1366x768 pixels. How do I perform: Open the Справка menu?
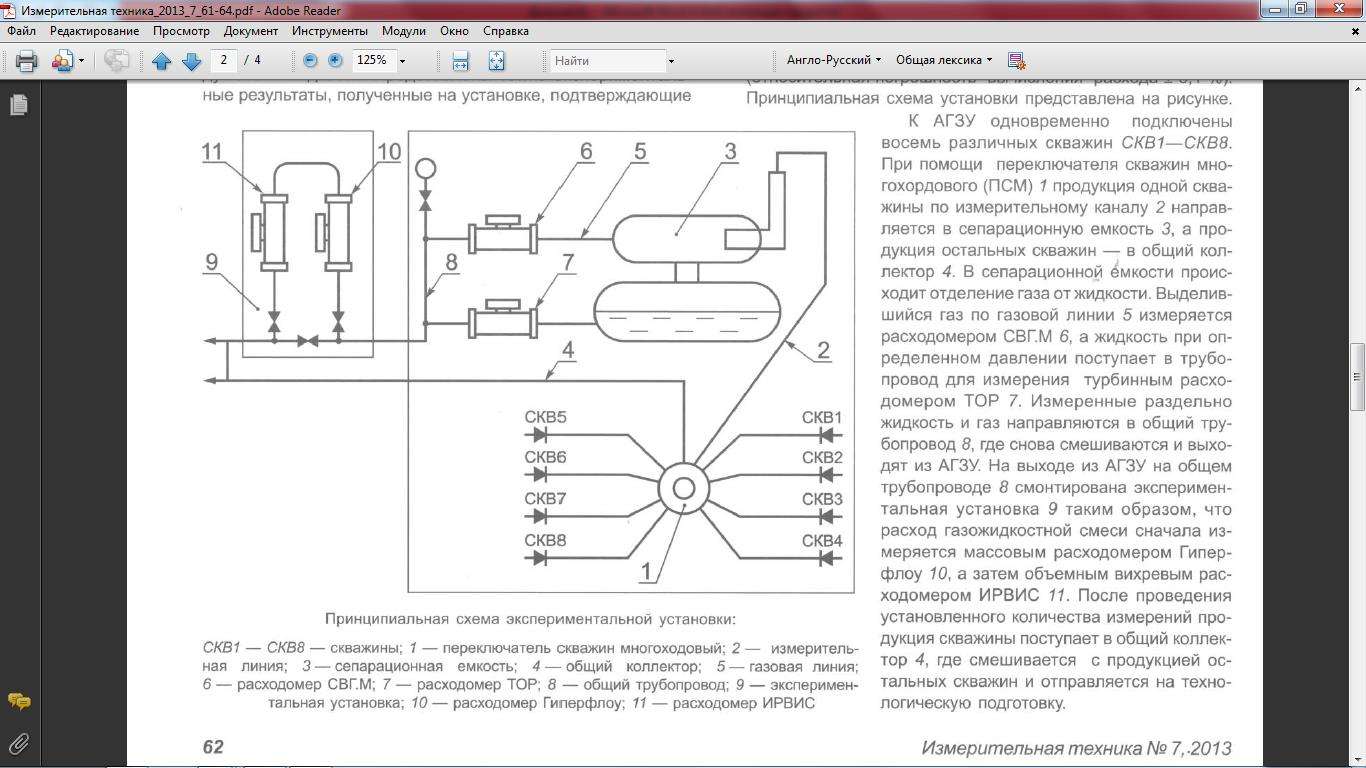coord(506,31)
